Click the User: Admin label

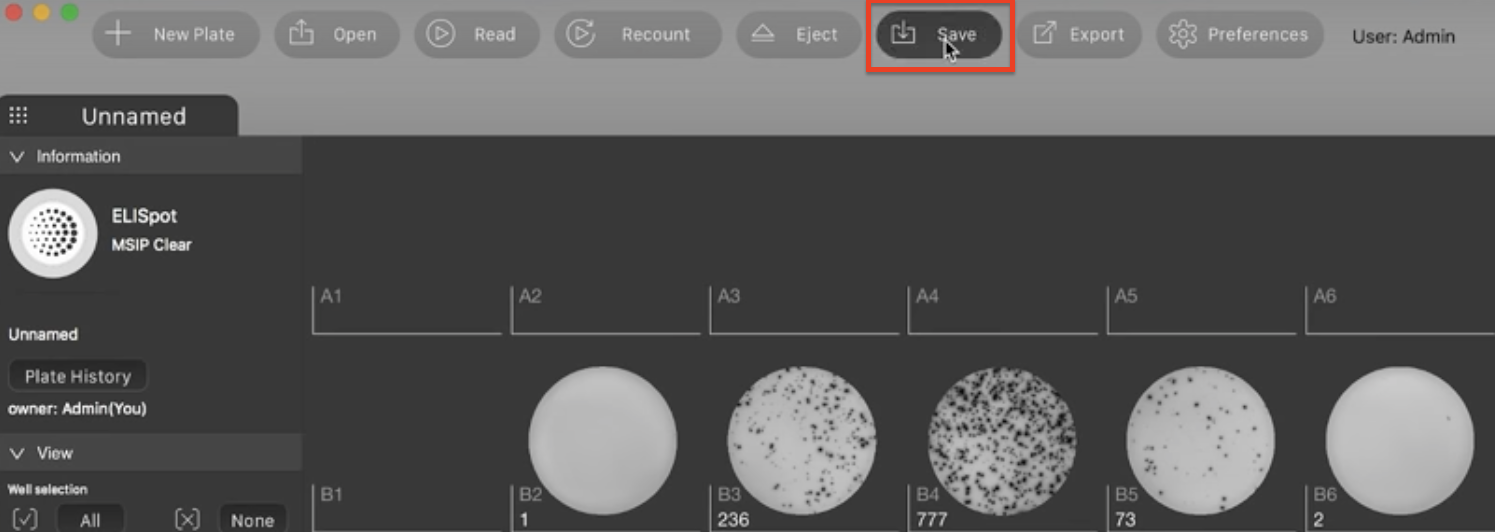coord(1403,36)
